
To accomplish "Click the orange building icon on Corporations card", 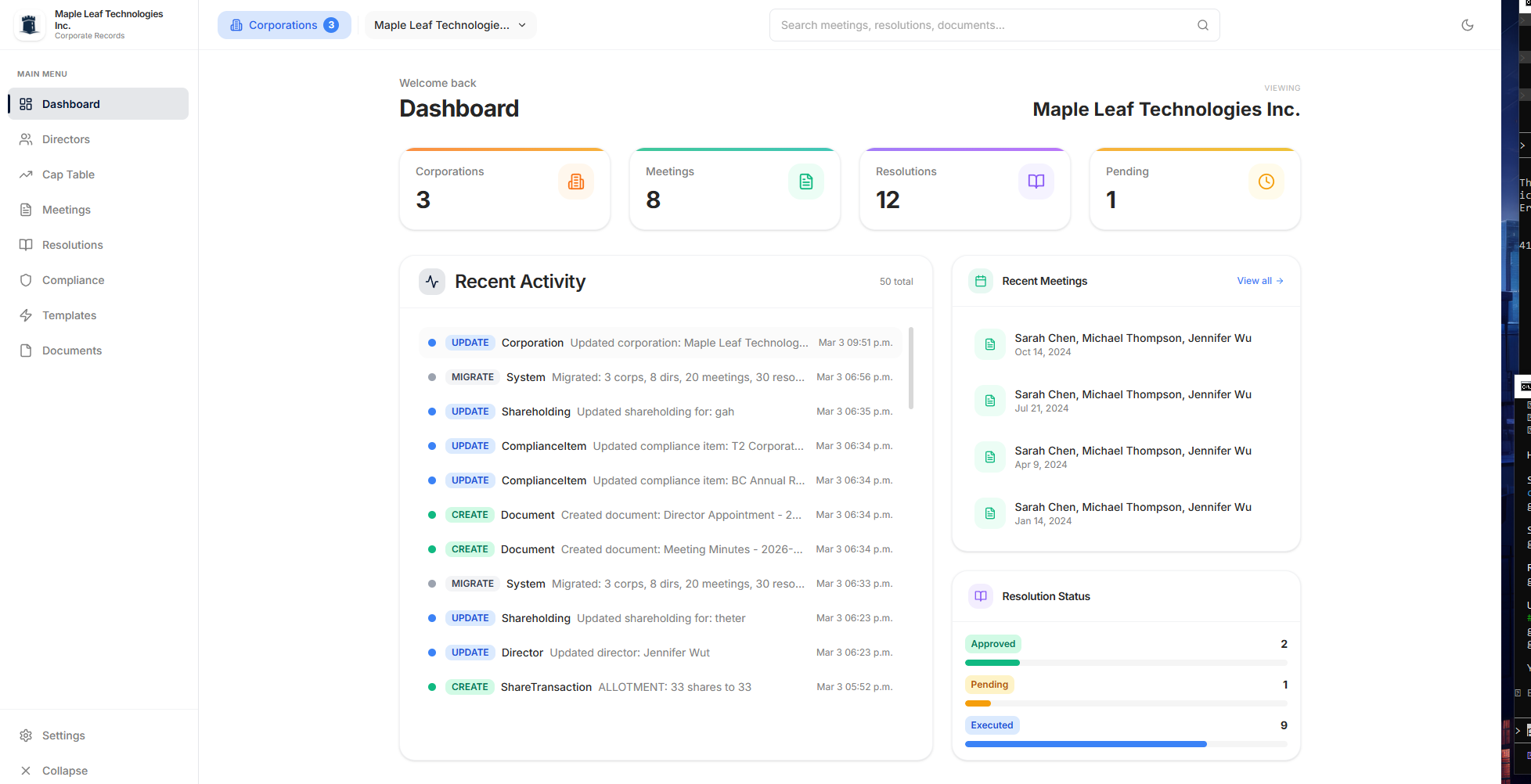I will click(x=576, y=182).
